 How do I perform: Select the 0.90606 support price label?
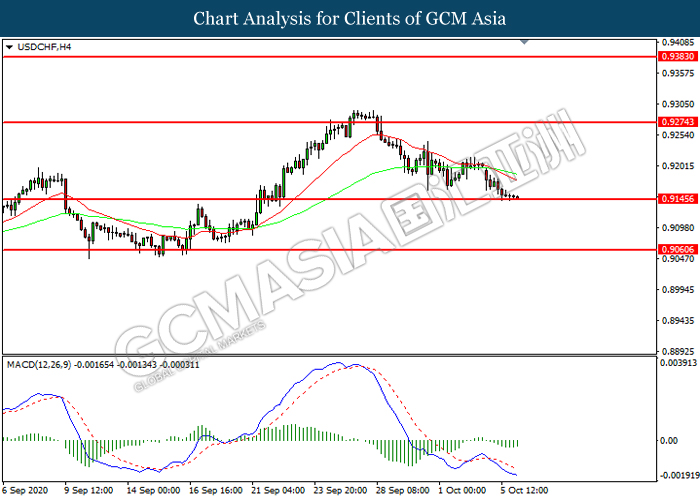(678, 250)
